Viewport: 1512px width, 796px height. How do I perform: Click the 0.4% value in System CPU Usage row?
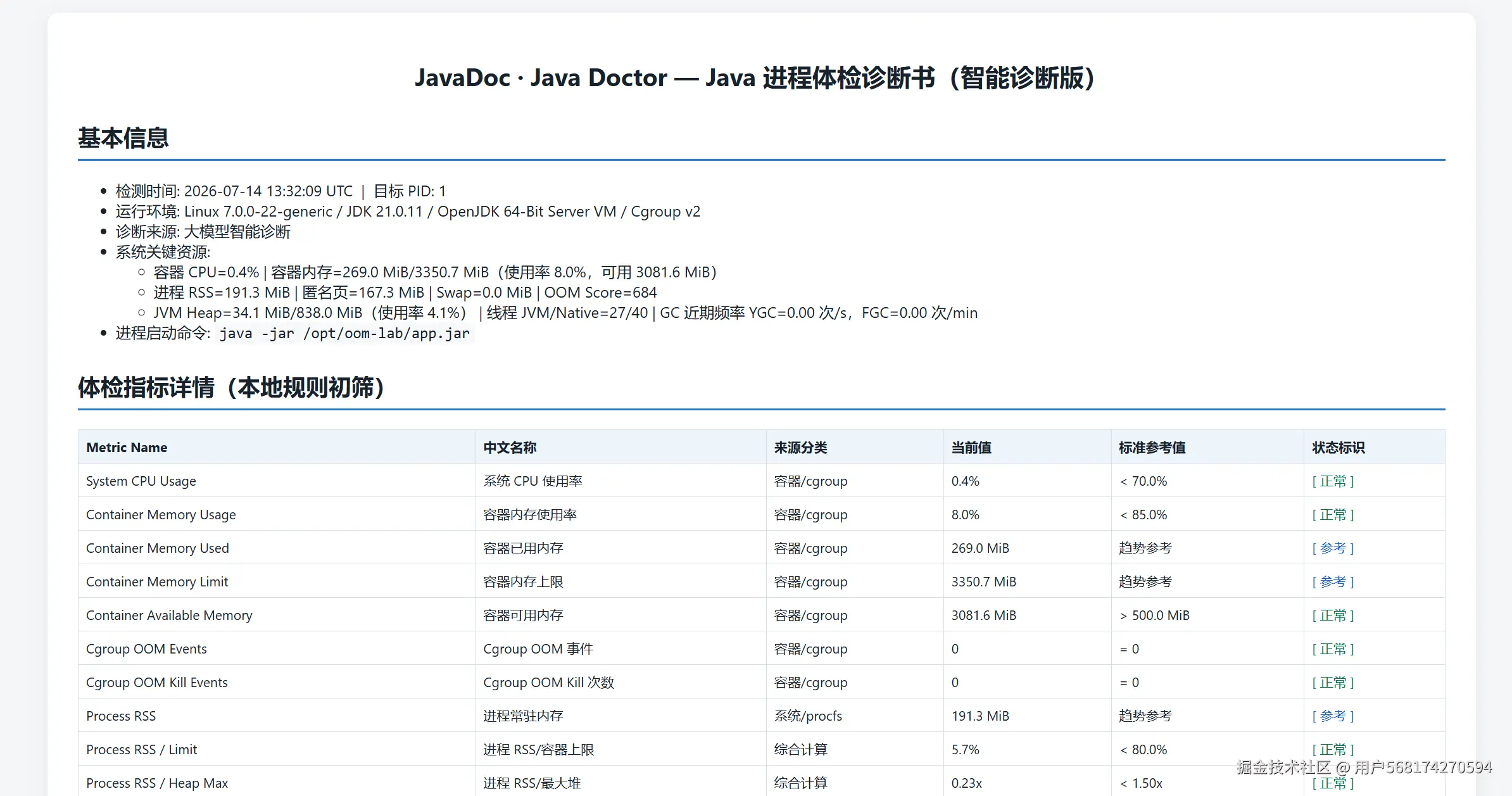pyautogui.click(x=965, y=481)
